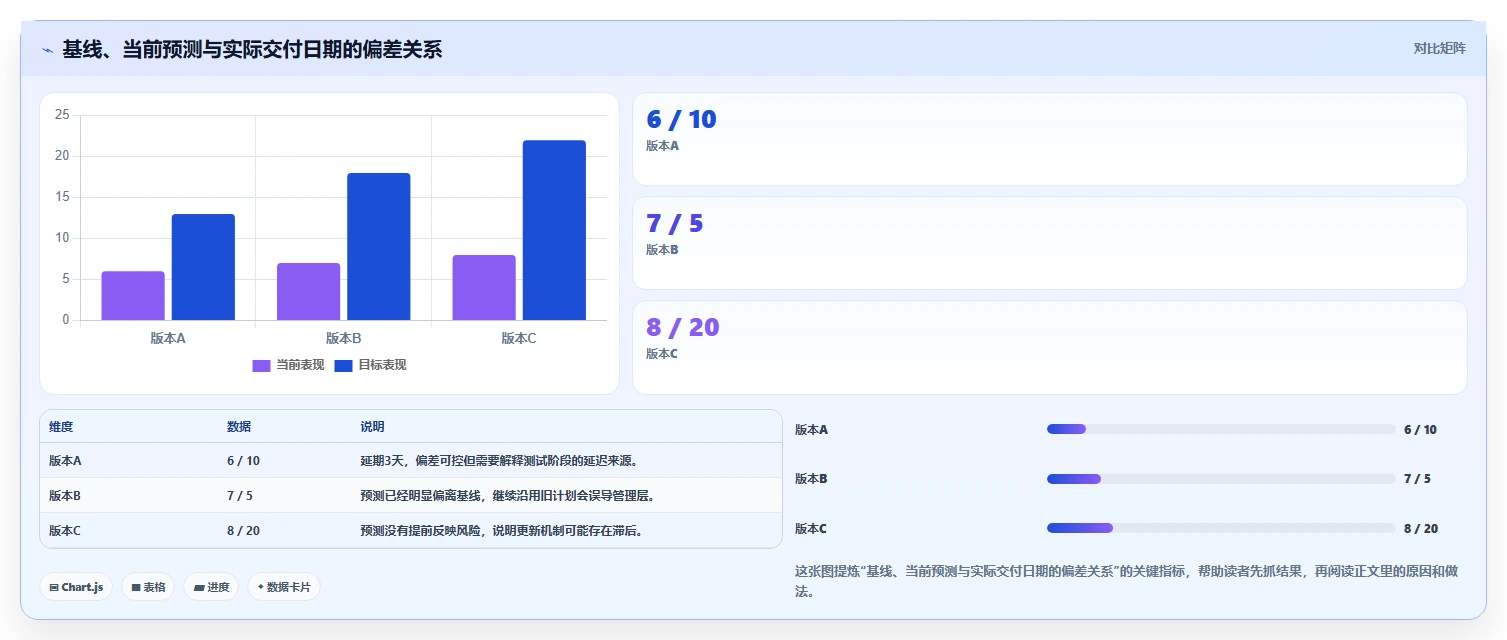Click the 进度 tag chip
Screen dimensions: 1507x640
pos(211,587)
